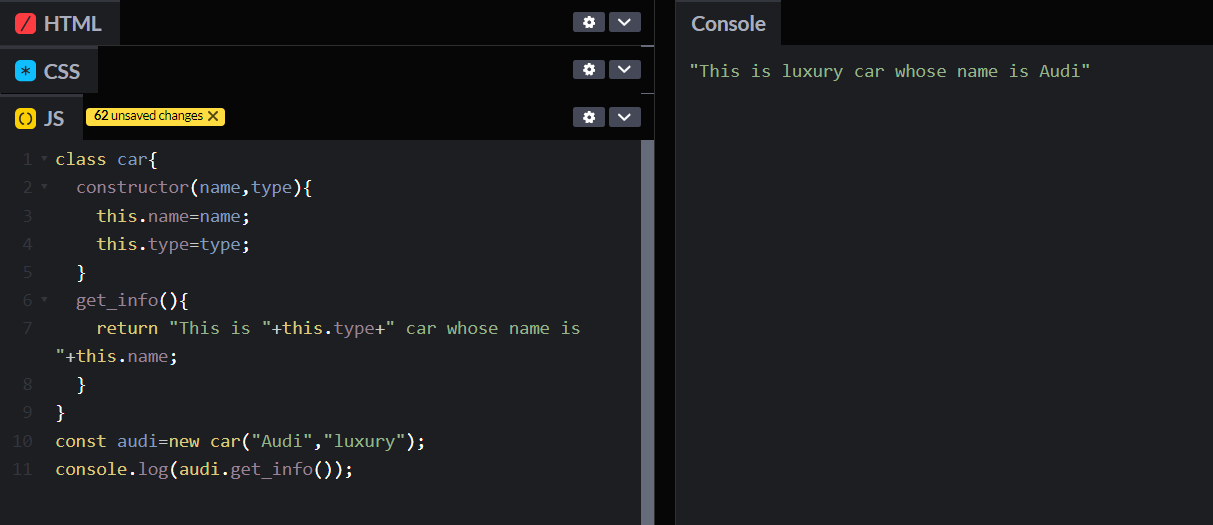Dismiss the 62 unsaved changes badge
This screenshot has width=1213, height=525.
213,116
